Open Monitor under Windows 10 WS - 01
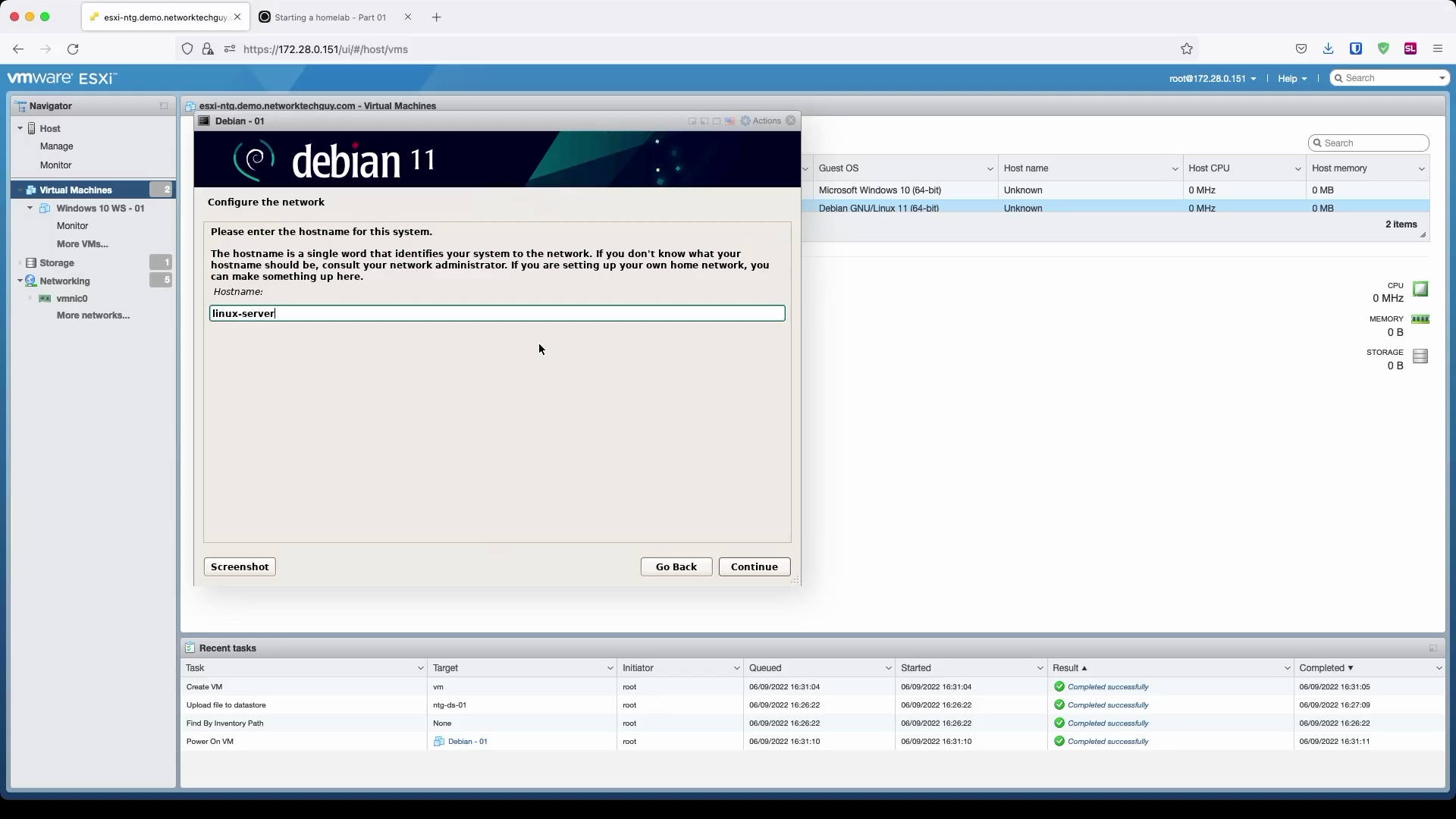This screenshot has width=1456, height=819. tap(73, 226)
